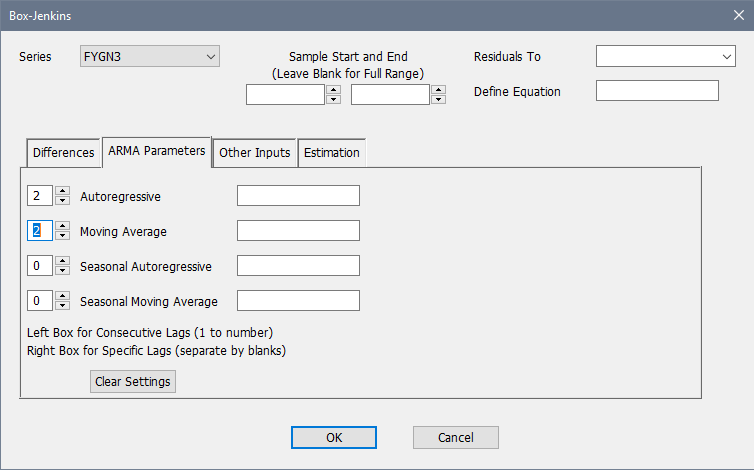Image resolution: width=754 pixels, height=470 pixels.
Task: Decrease the Sample End value spinner
Action: pos(438,100)
